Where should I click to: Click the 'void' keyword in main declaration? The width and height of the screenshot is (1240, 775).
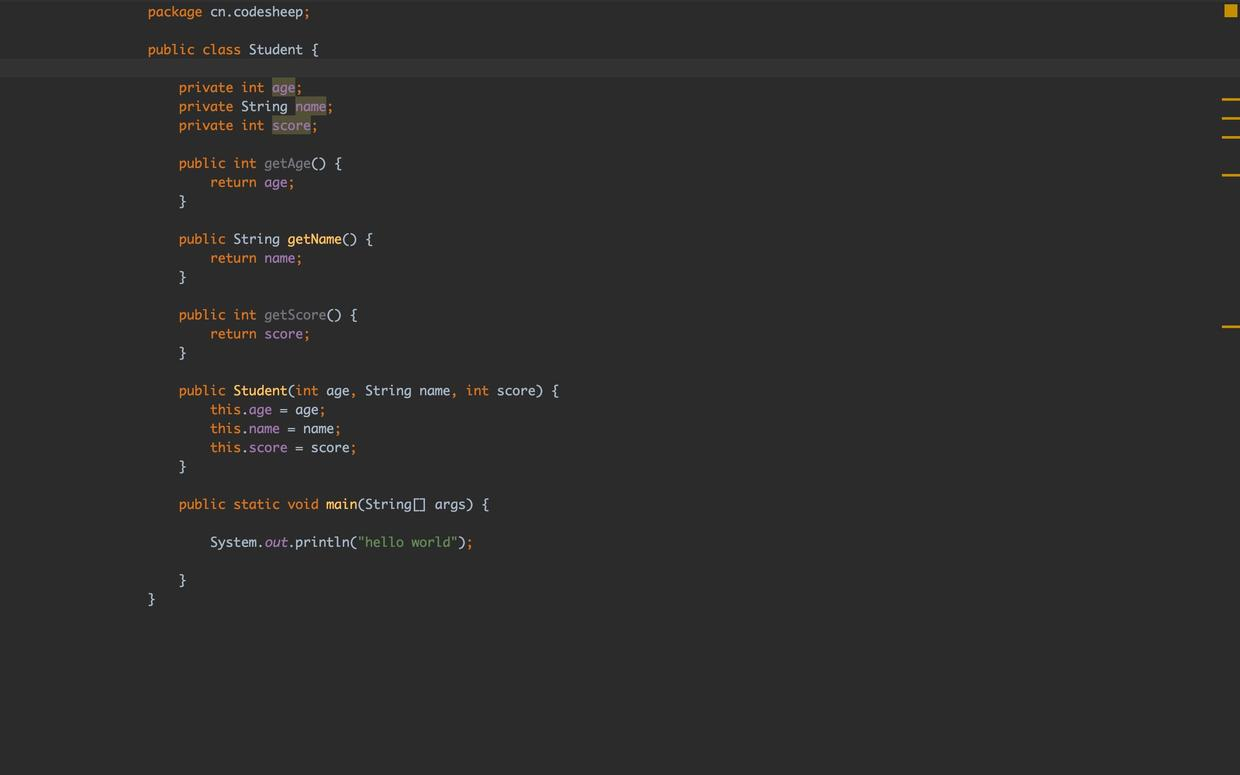point(303,505)
